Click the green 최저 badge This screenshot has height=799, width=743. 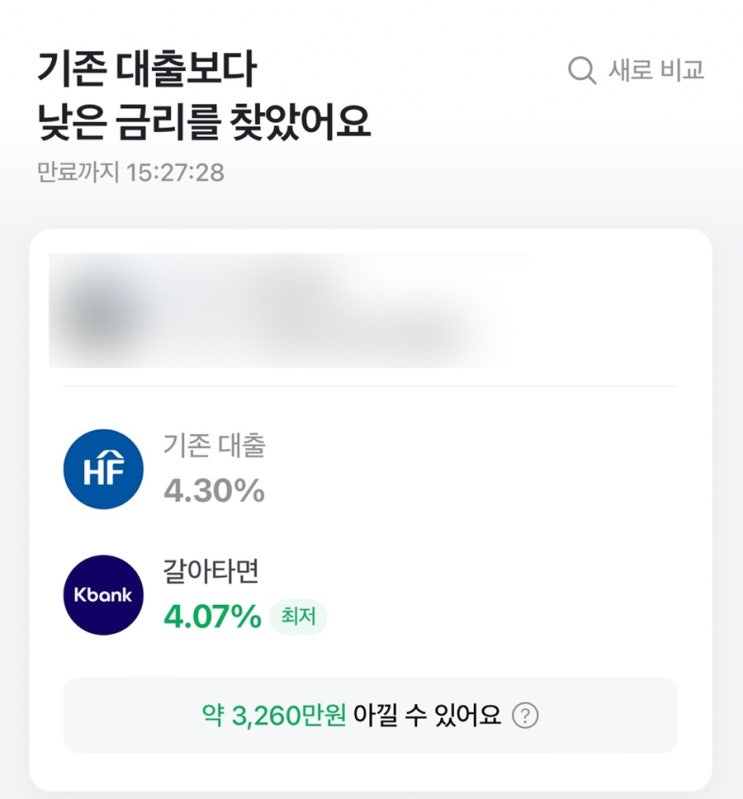298,617
